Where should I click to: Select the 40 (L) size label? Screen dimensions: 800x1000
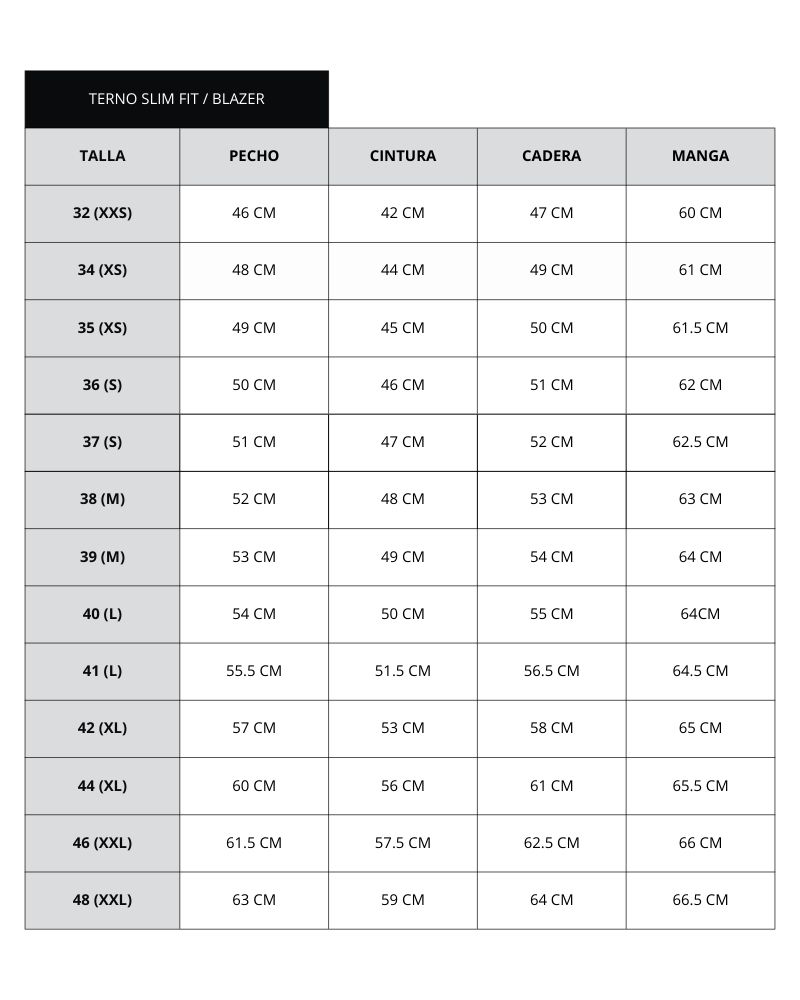[x=102, y=614]
